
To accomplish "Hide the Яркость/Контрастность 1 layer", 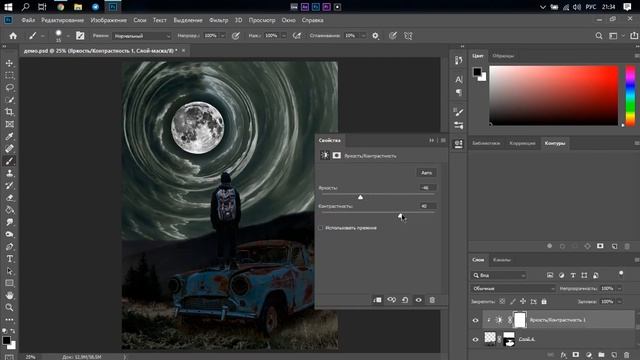I will click(x=476, y=320).
